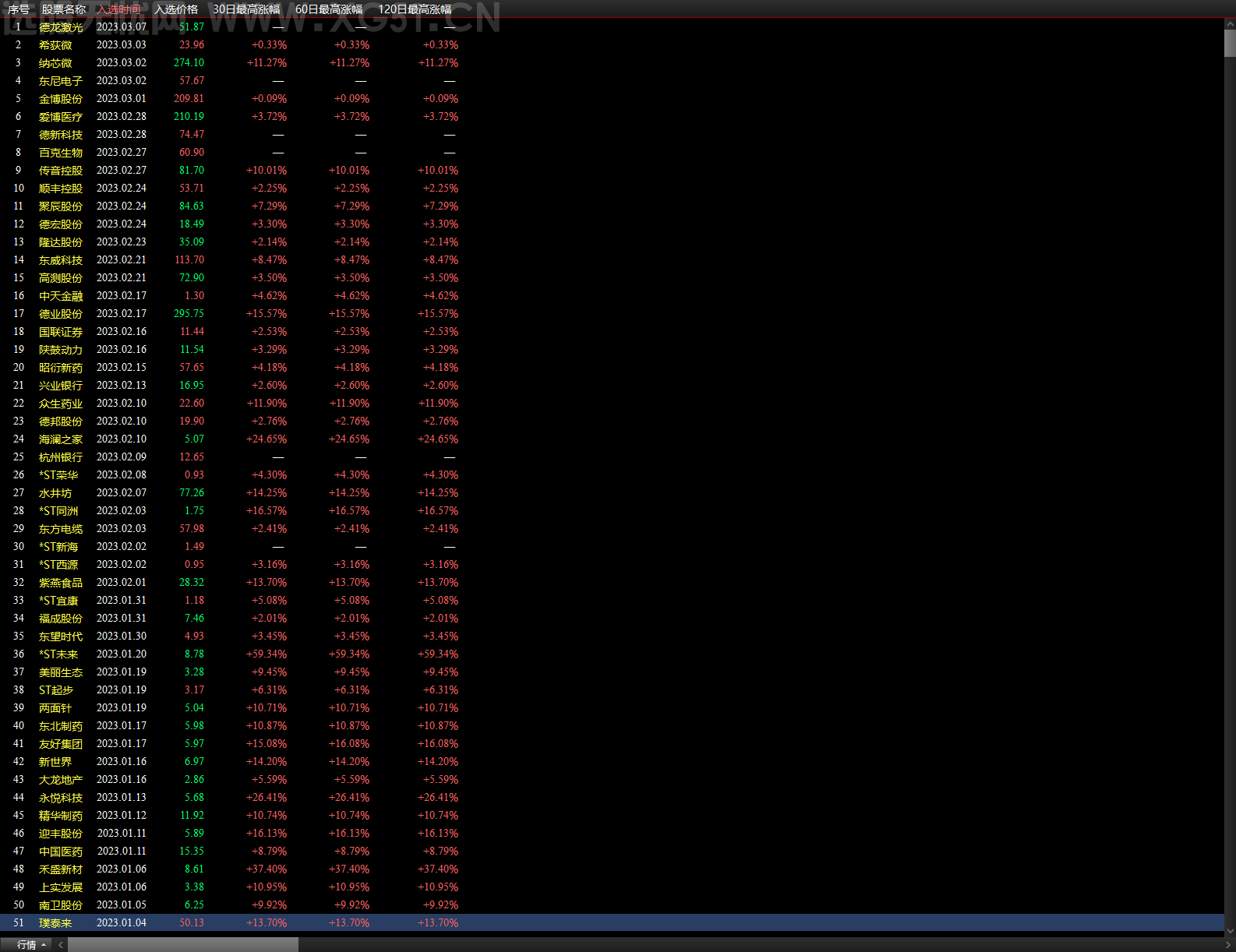
Task: Select stock 聚辰股份
Action: pos(61,206)
